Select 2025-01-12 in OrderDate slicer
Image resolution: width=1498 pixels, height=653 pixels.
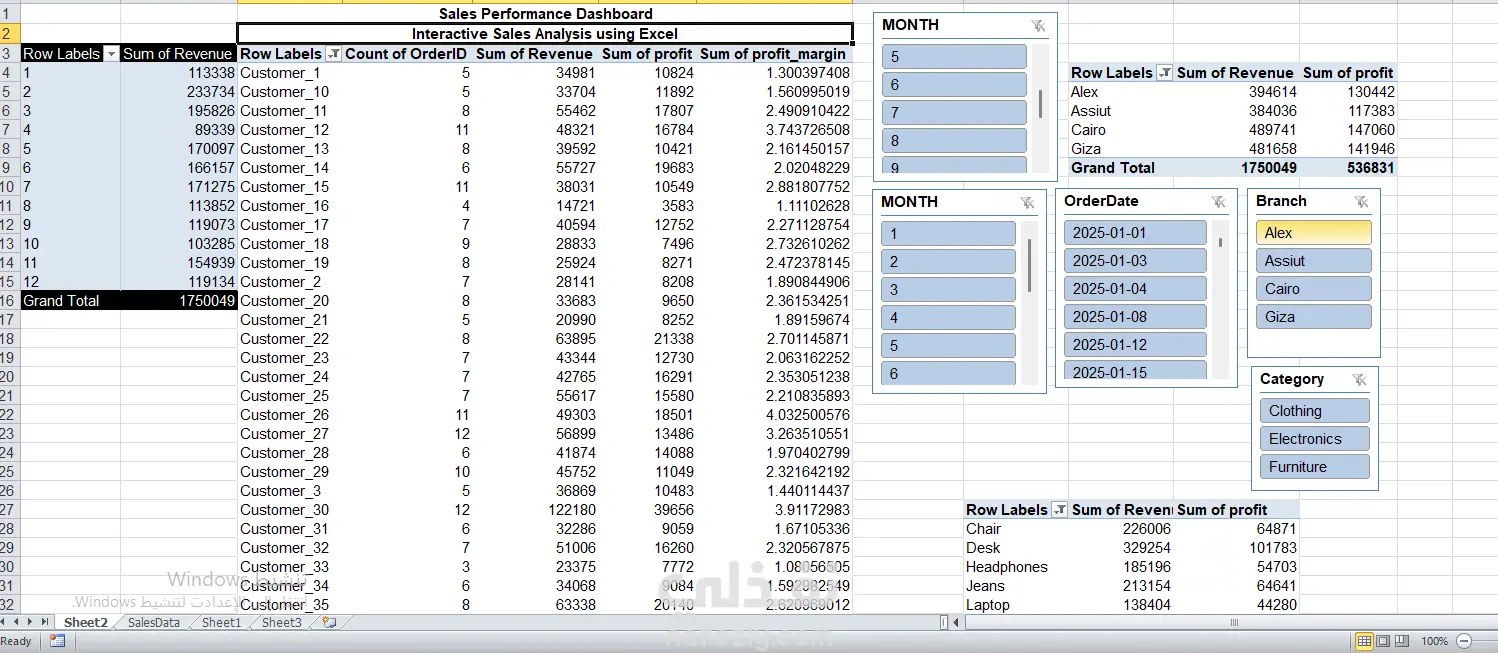[x=1136, y=344]
